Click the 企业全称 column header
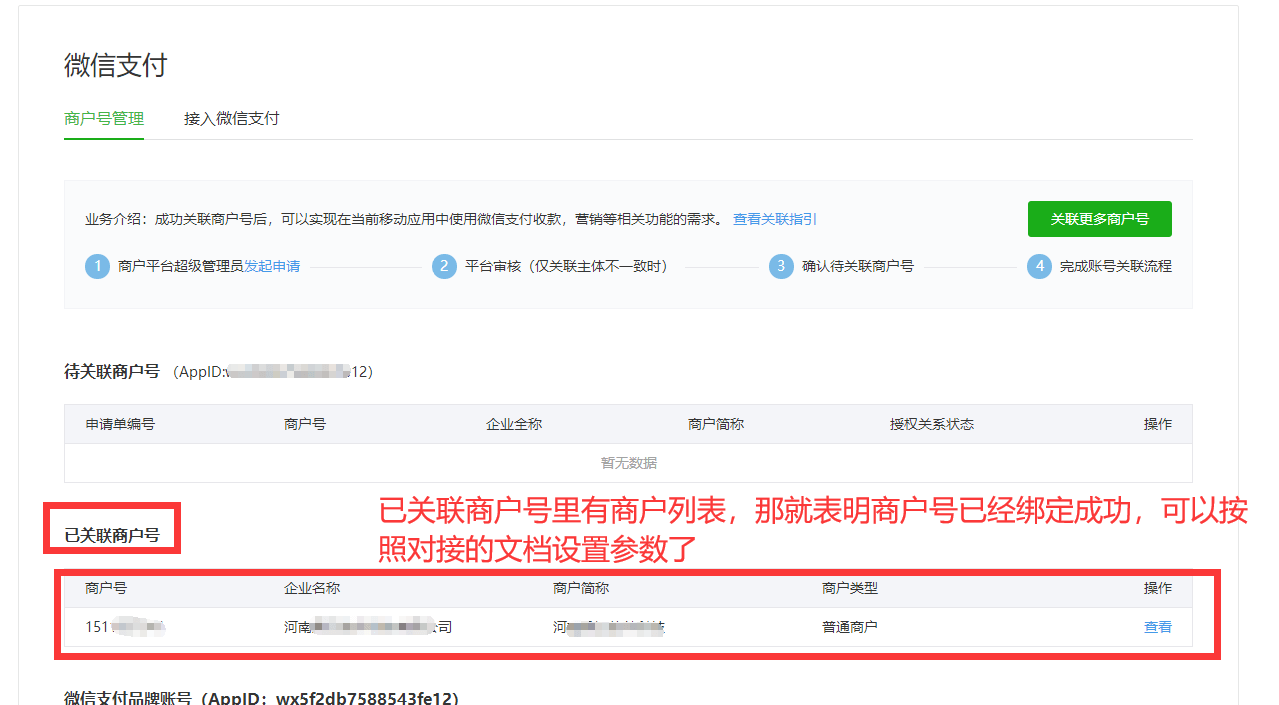1279x705 pixels. 514,424
